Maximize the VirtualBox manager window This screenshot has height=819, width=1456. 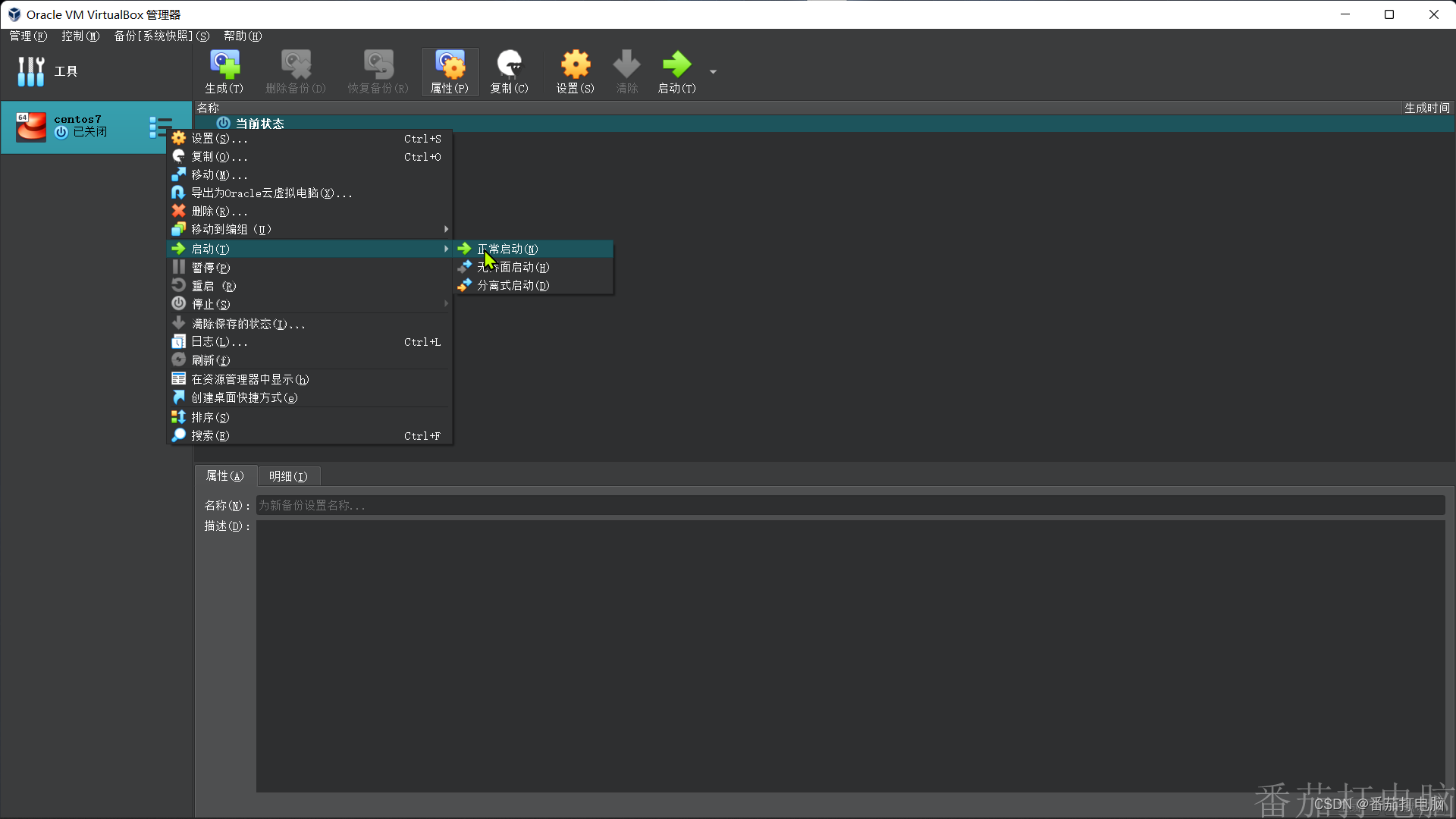pos(1389,14)
